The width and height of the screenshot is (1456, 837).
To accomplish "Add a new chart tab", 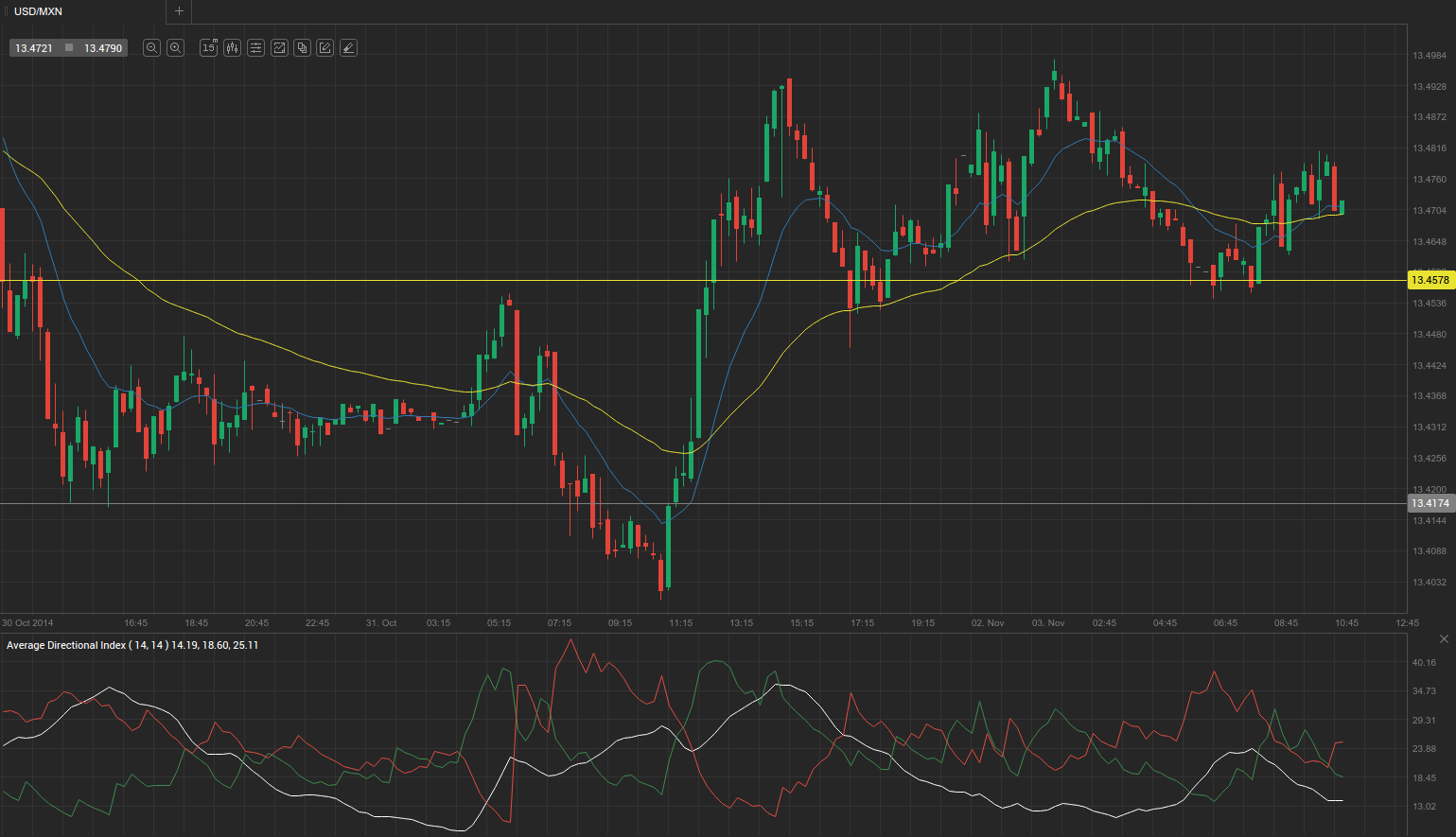I will pos(179,11).
